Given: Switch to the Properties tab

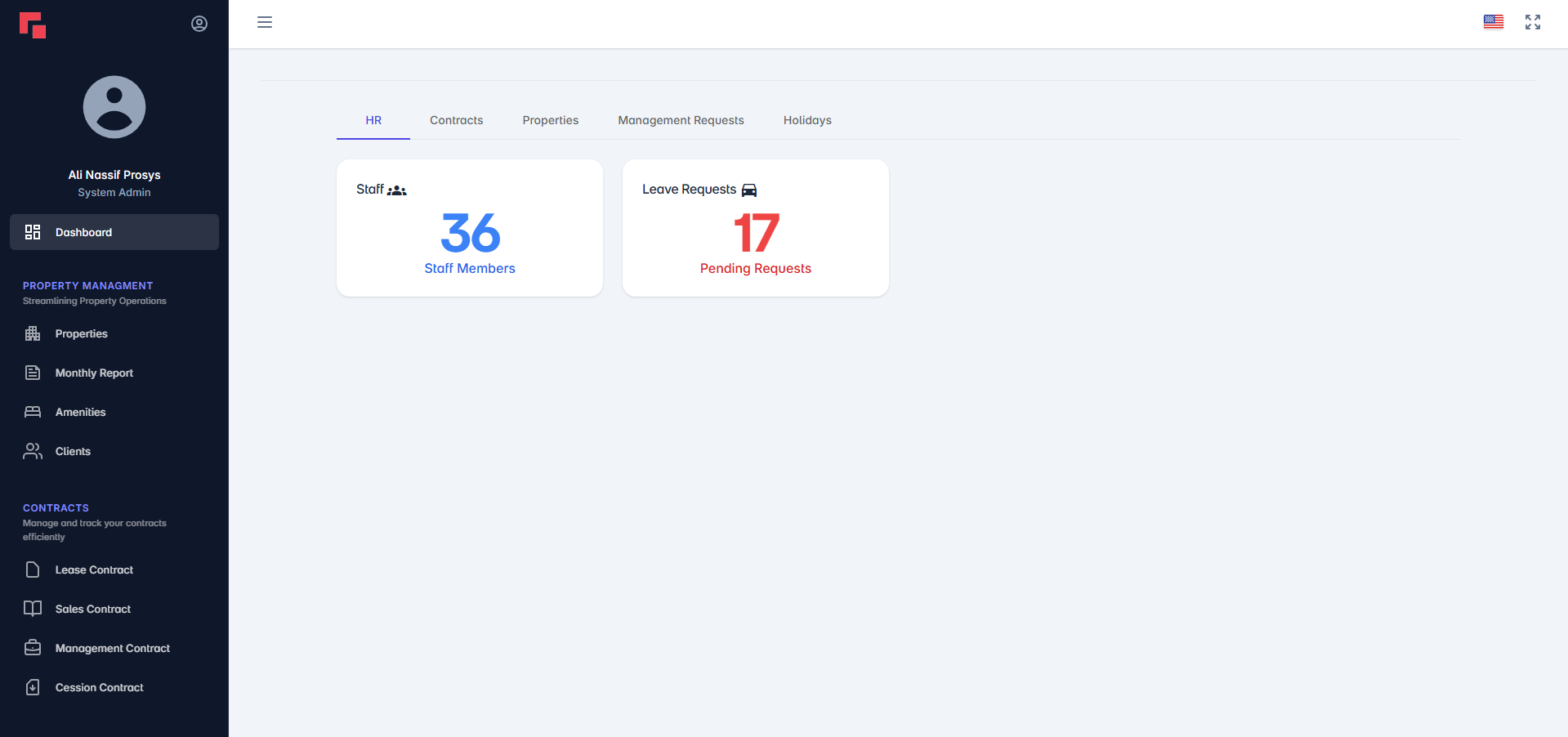Looking at the screenshot, I should pyautogui.click(x=550, y=120).
